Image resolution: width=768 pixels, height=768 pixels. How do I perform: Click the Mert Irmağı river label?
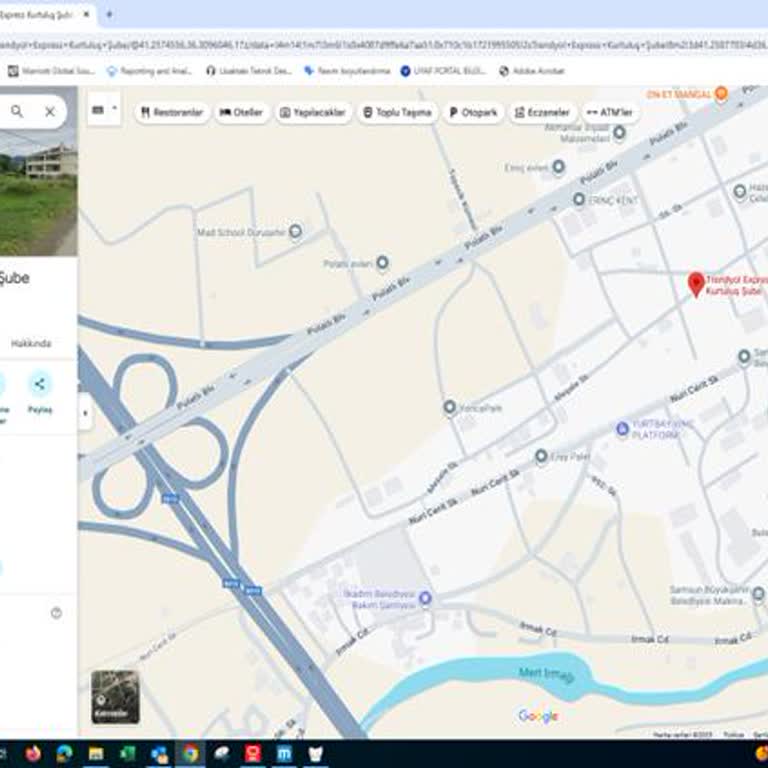tap(546, 674)
